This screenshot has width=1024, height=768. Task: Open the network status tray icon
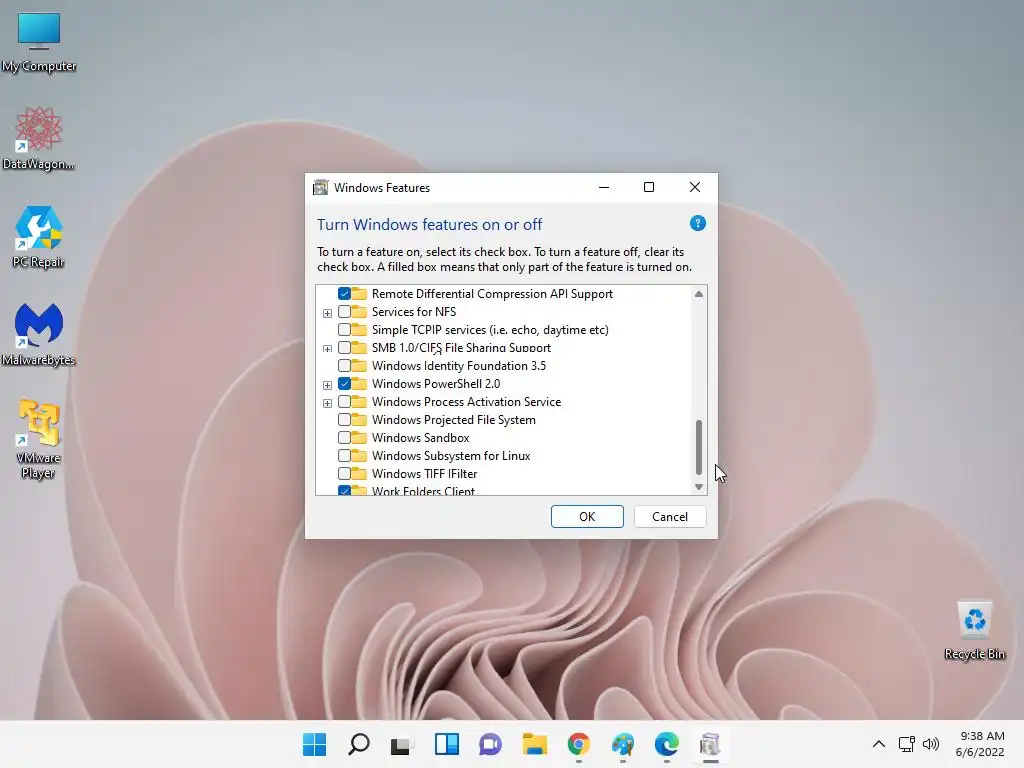[x=906, y=744]
